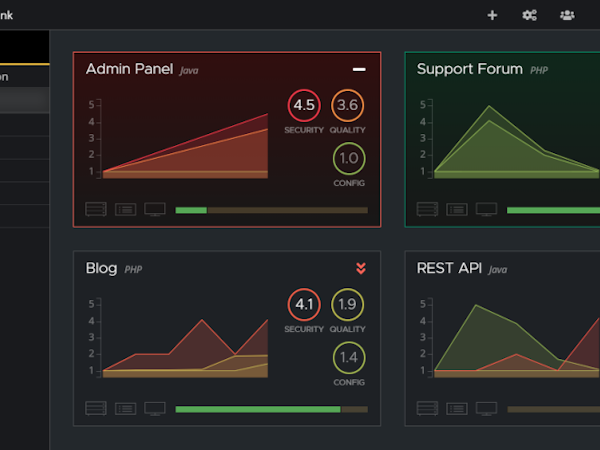Viewport: 600px width, 450px height.
Task: Click the plus add icon in top bar
Action: 492,15
